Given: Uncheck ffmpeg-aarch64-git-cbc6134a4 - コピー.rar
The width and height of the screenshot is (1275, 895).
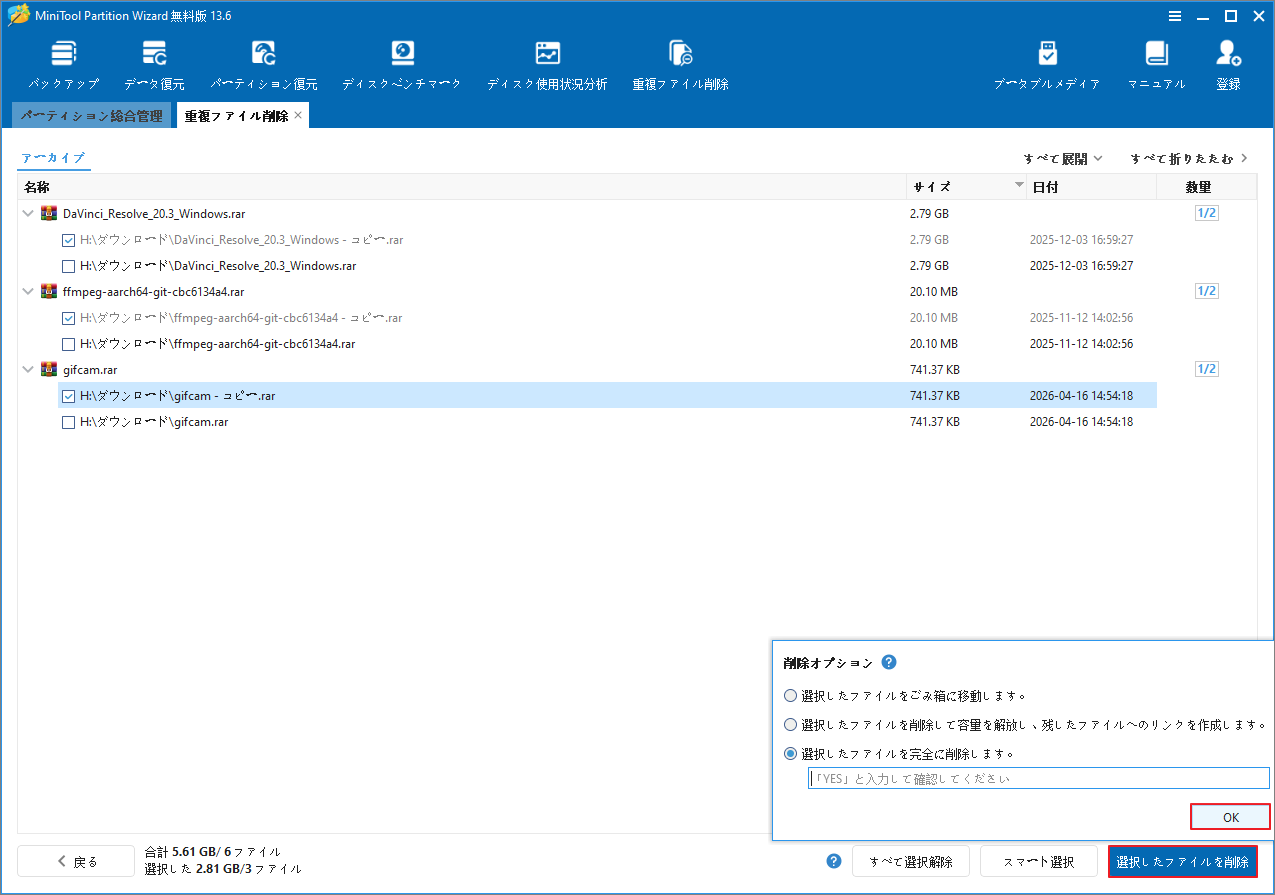Looking at the screenshot, I should click(69, 318).
